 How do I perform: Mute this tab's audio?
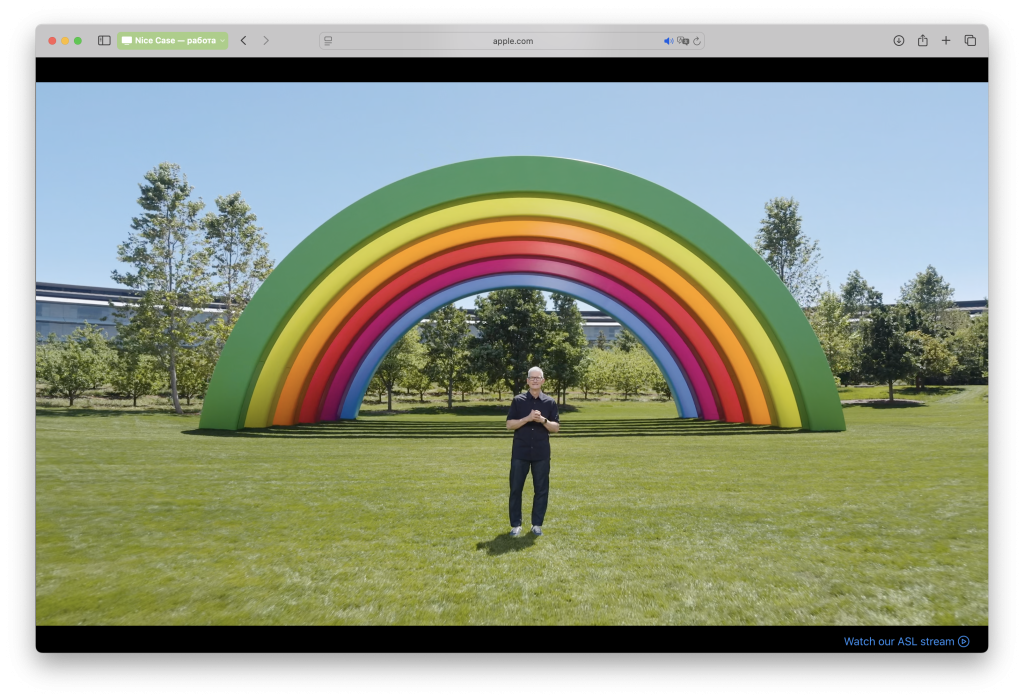[668, 40]
